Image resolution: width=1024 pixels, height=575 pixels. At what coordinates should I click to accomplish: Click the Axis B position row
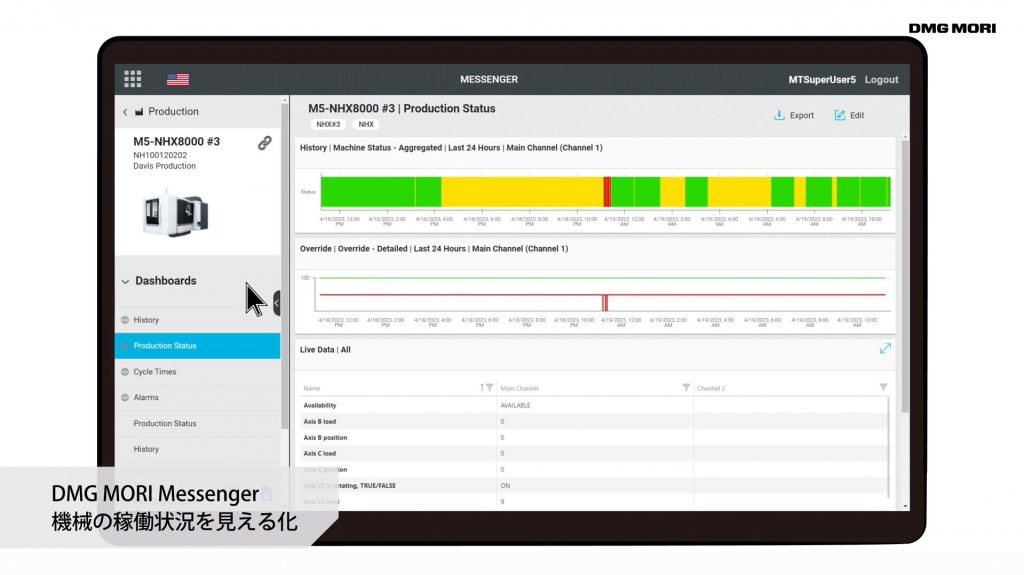click(594, 437)
